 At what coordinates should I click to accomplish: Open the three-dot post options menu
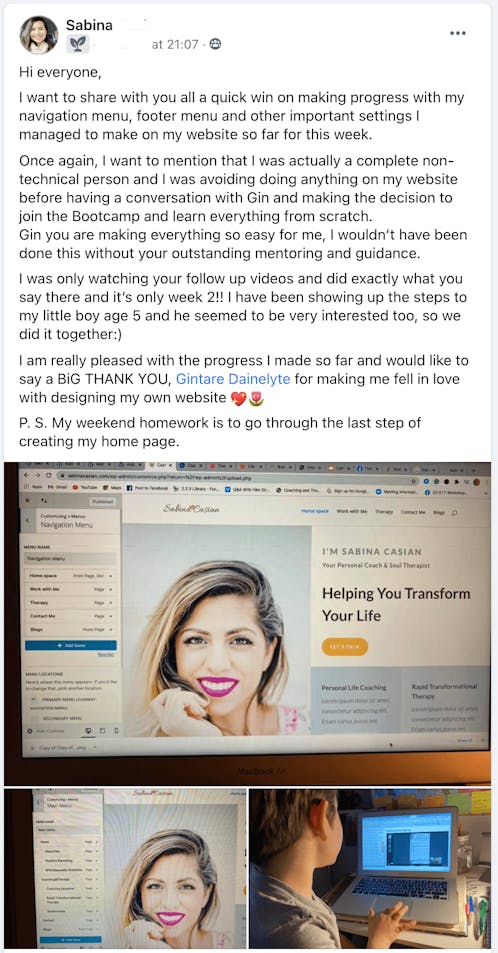[x=457, y=33]
